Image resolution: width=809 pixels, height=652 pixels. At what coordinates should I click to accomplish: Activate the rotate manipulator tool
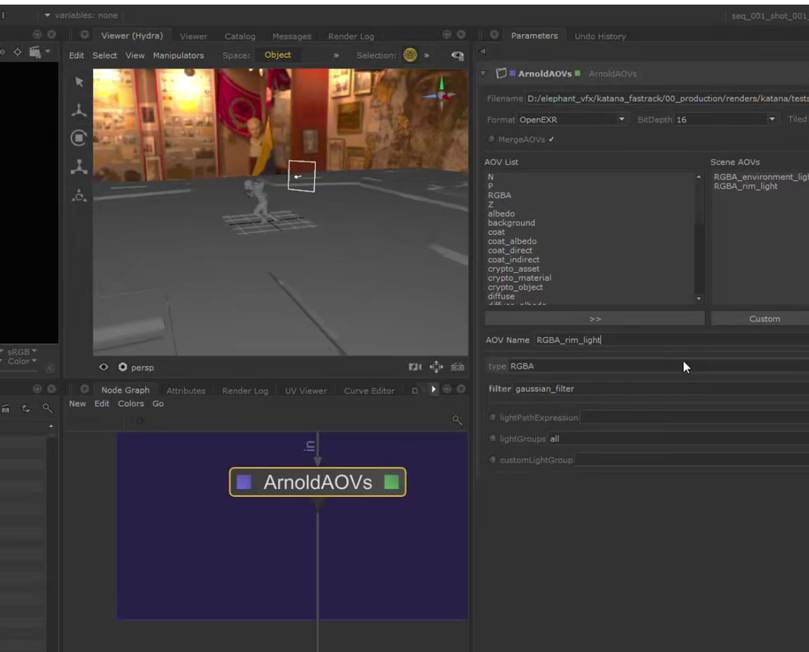pyautogui.click(x=78, y=139)
